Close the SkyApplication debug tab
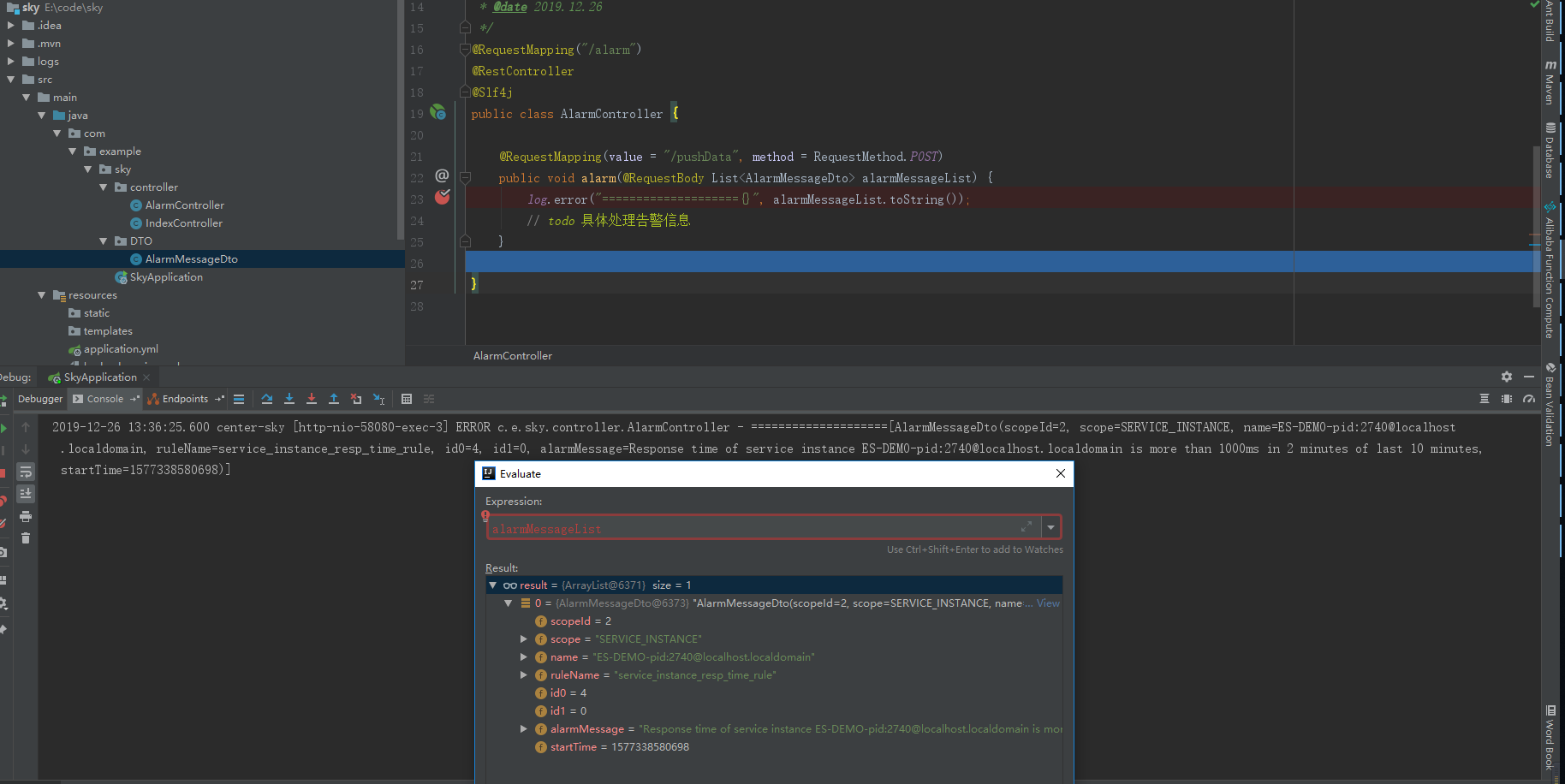This screenshot has height=784, width=1565. [x=146, y=377]
